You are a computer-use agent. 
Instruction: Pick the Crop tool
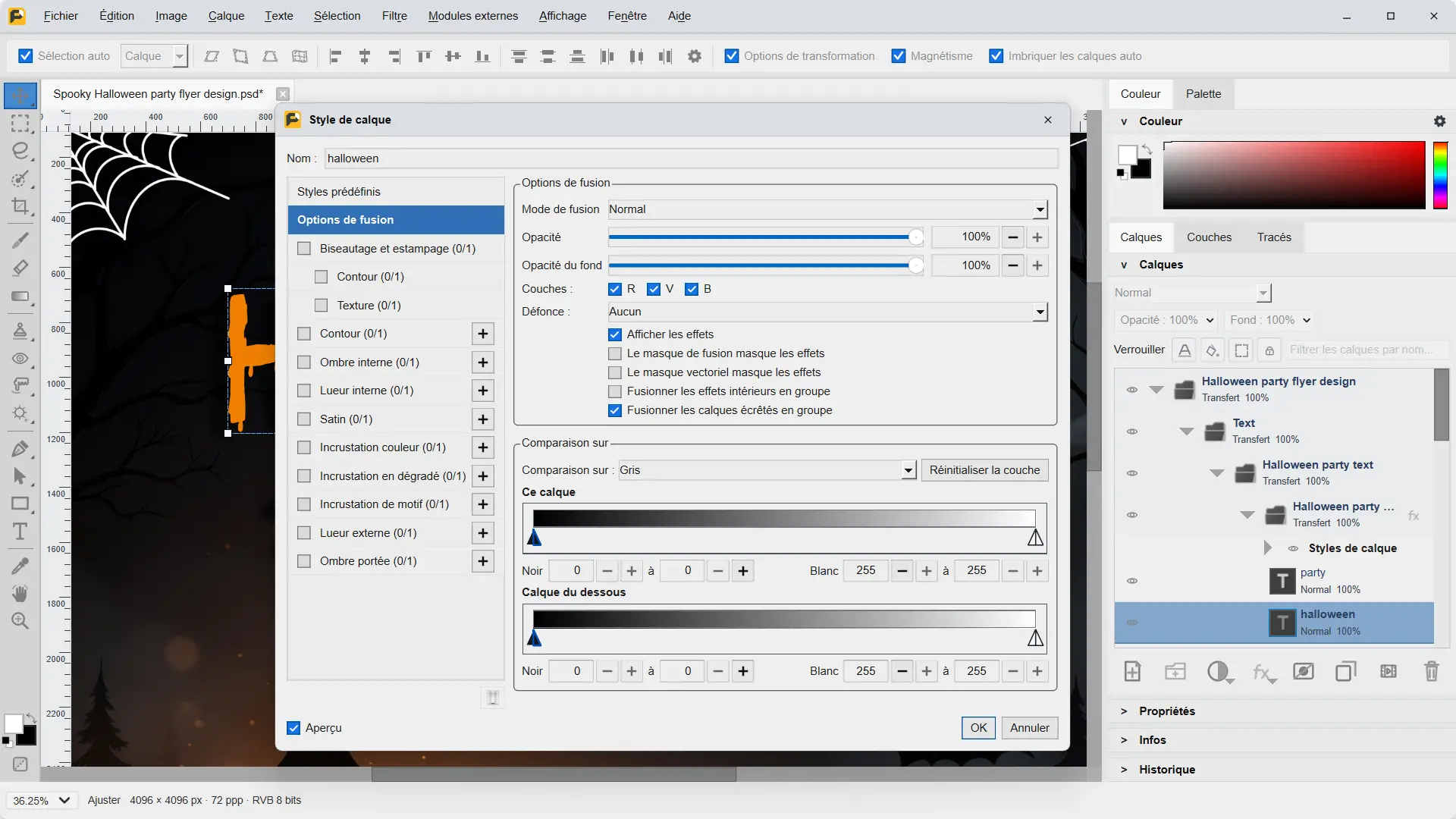(x=20, y=206)
